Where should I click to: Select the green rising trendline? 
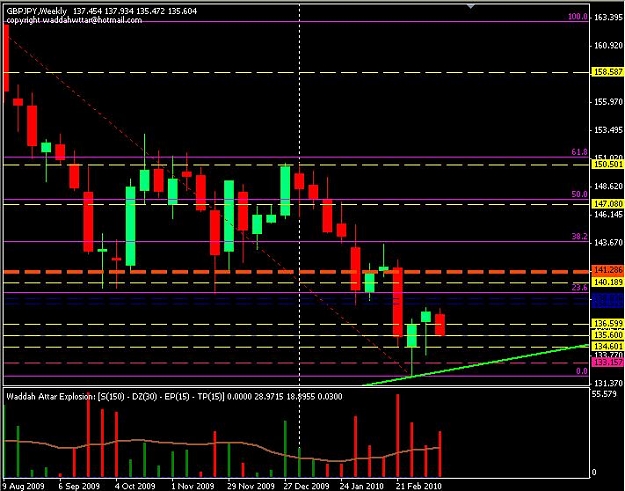[x=476, y=365]
